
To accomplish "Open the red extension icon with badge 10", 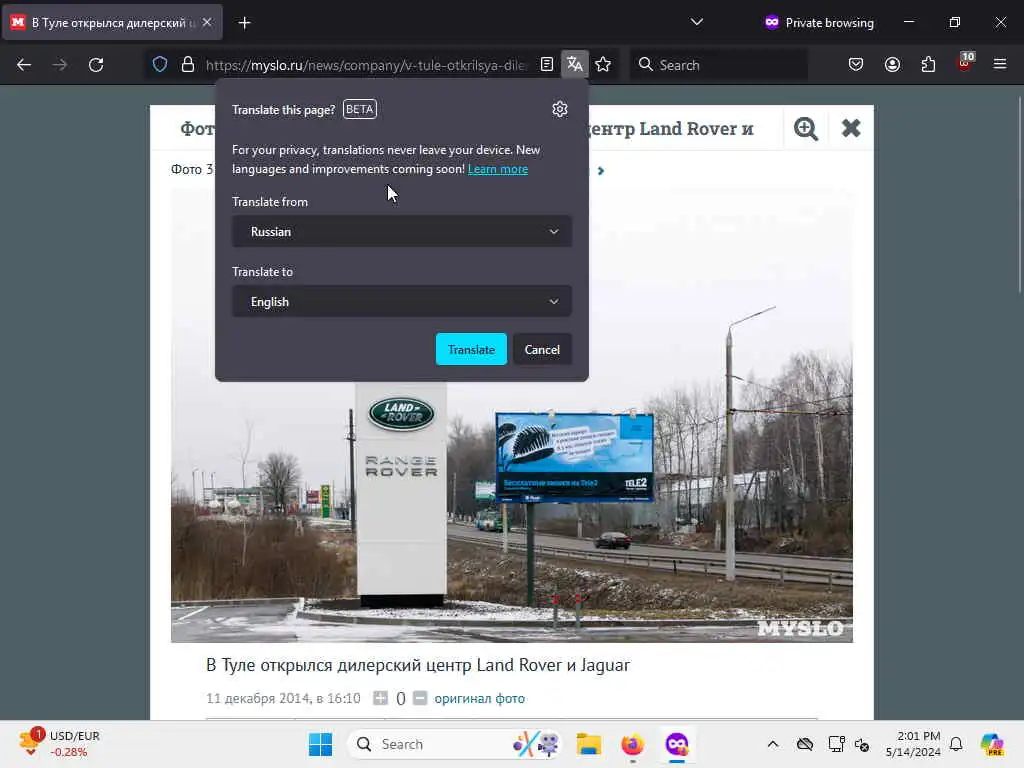I will pyautogui.click(x=965, y=62).
